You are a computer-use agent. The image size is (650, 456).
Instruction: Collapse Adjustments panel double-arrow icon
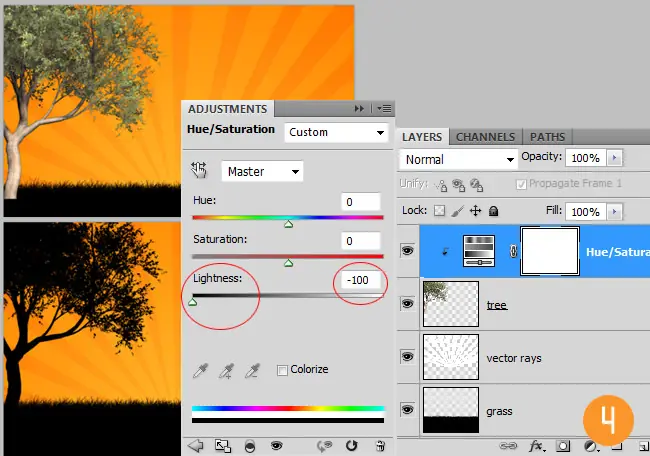click(x=359, y=109)
